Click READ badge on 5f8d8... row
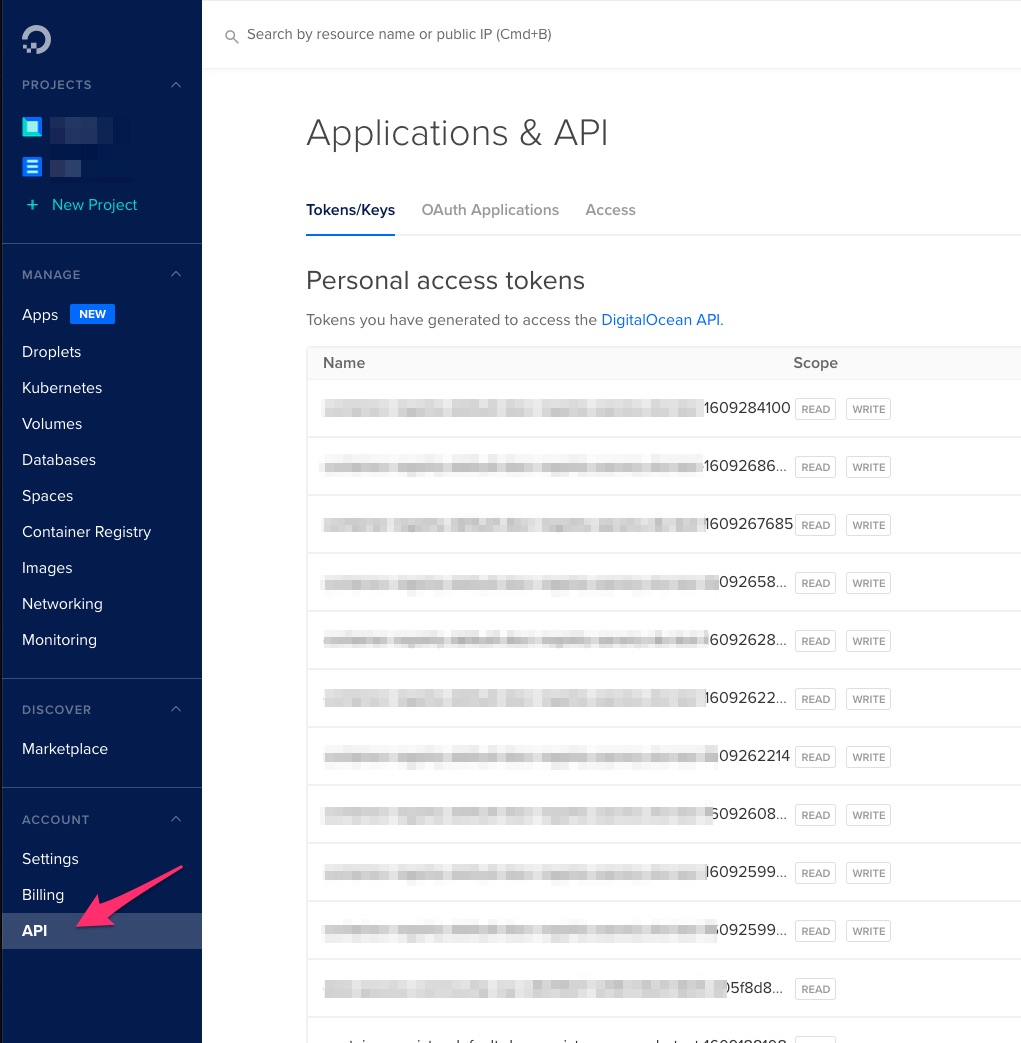 click(815, 989)
